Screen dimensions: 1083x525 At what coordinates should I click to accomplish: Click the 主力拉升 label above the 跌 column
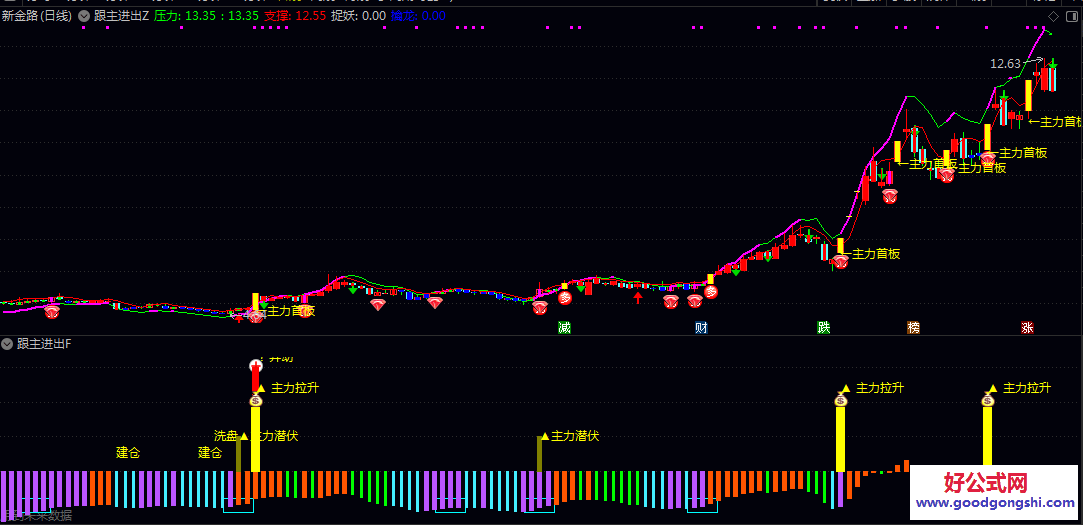[880, 388]
